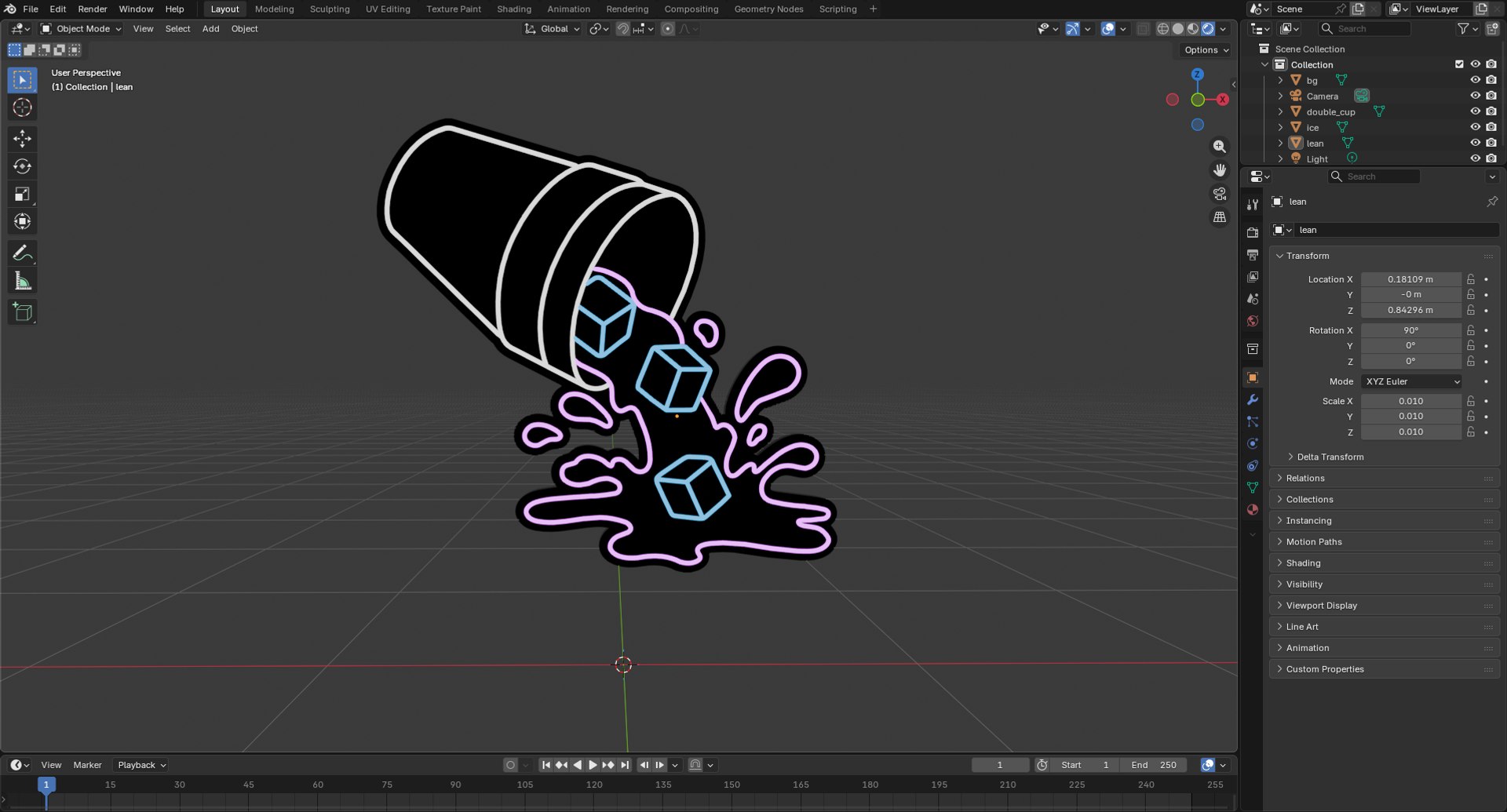1507x812 pixels.
Task: Activate the Move tool
Action: tap(22, 139)
